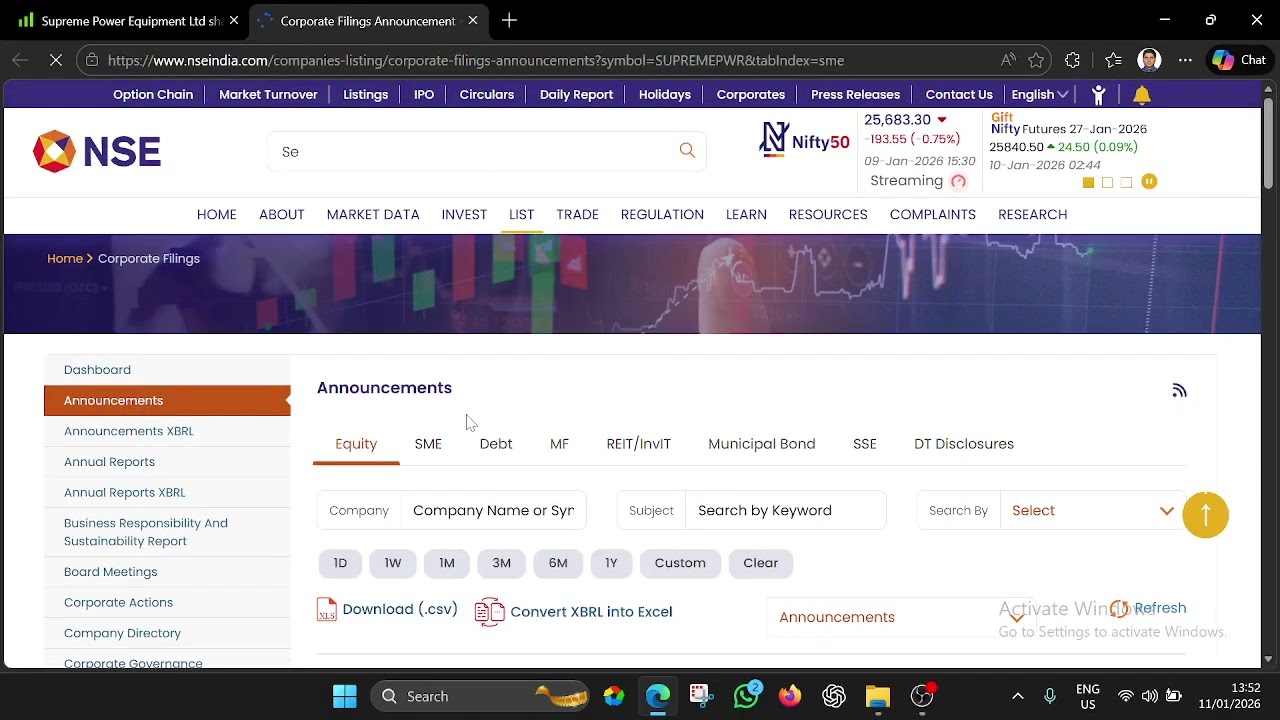Viewport: 1280px width, 720px height.
Task: Expand the Search By Select dropdown
Action: [x=1092, y=510]
